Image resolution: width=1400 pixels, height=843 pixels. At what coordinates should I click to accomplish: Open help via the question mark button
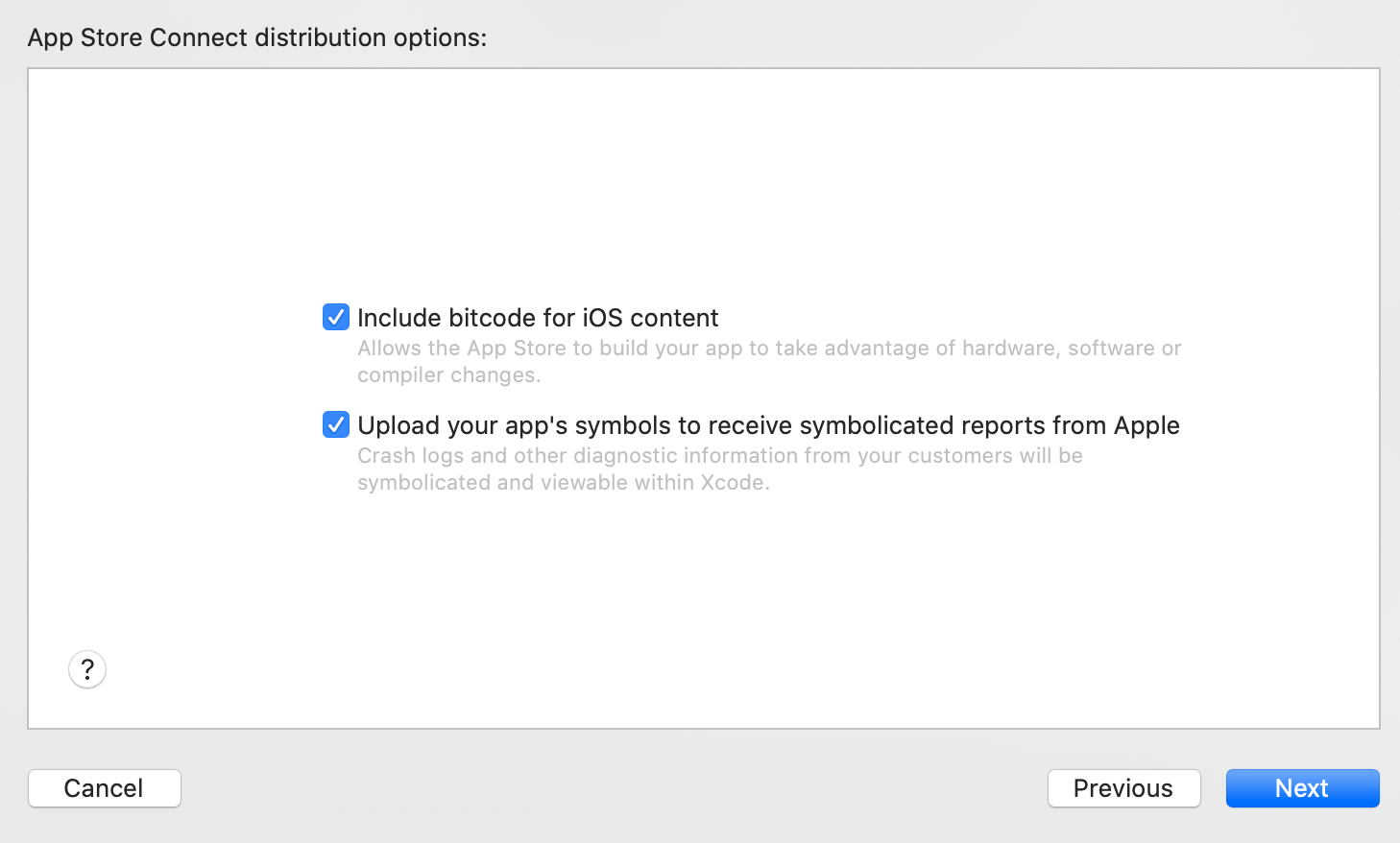87,669
